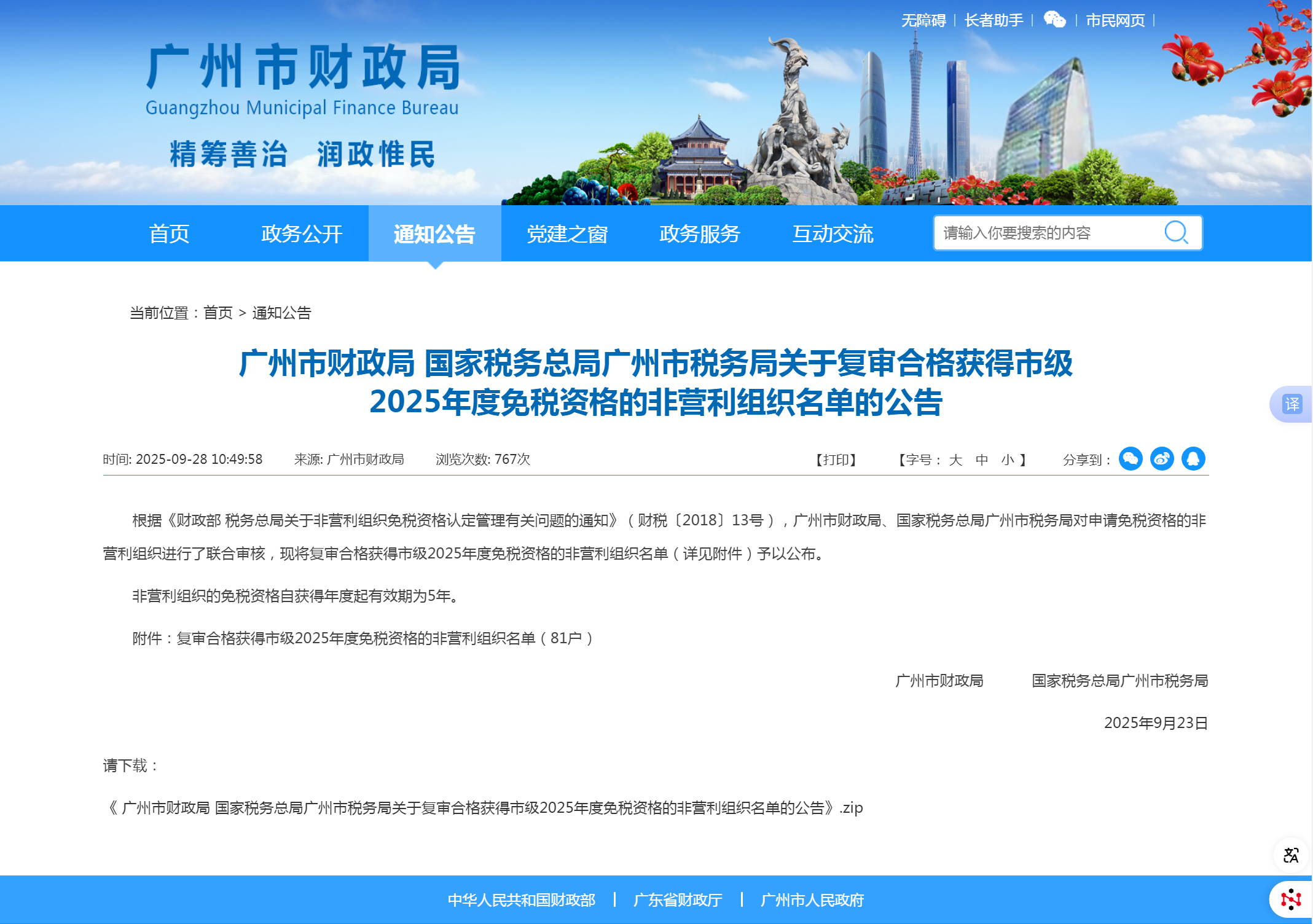Open the WeChat icon in the top bar

point(1055,20)
